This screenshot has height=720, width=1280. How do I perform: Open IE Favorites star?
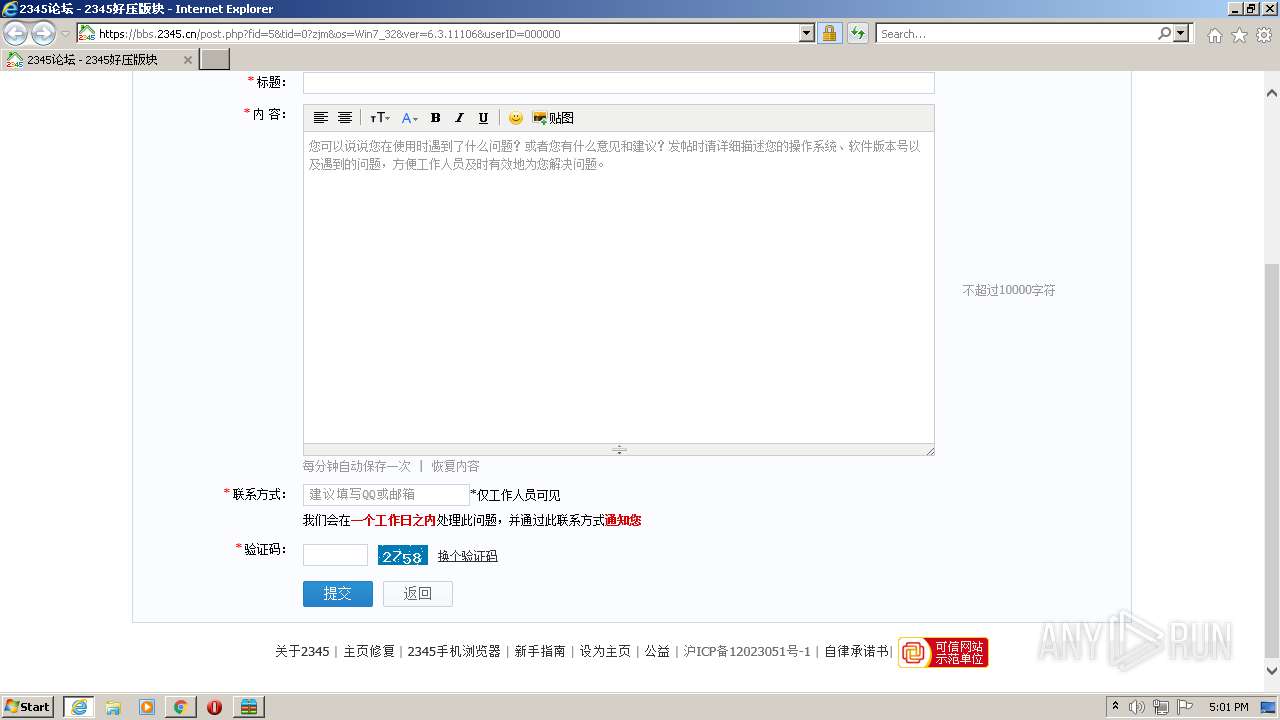click(x=1239, y=35)
